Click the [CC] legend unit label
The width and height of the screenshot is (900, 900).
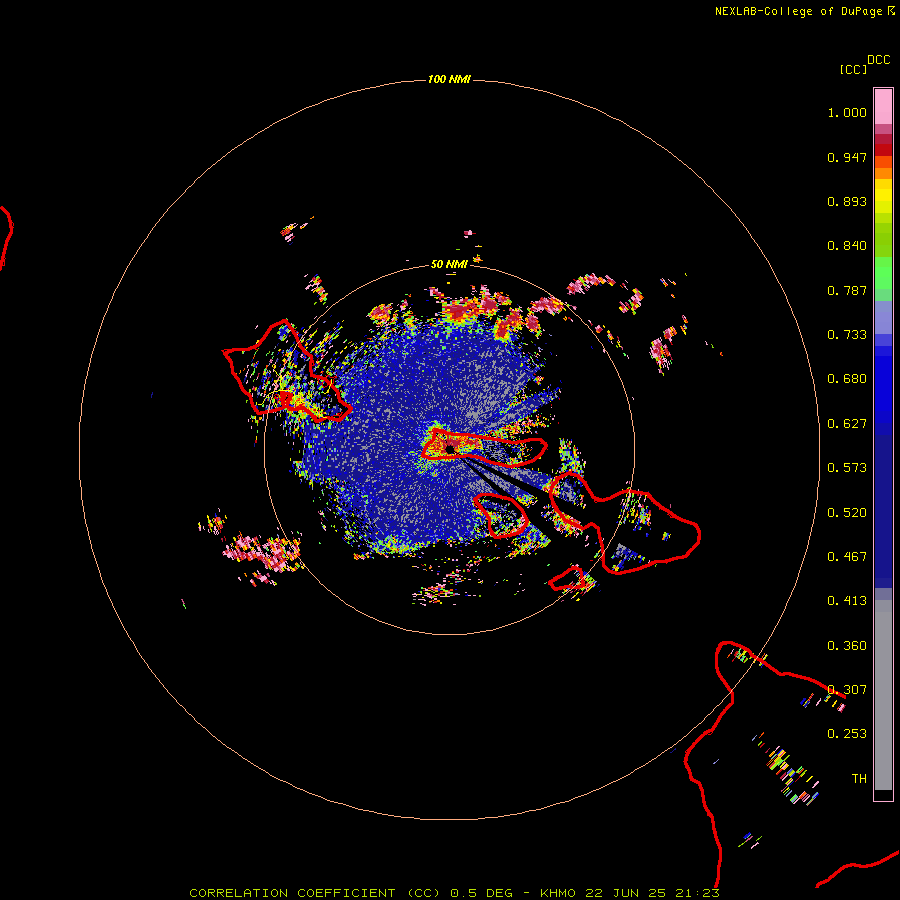point(853,69)
